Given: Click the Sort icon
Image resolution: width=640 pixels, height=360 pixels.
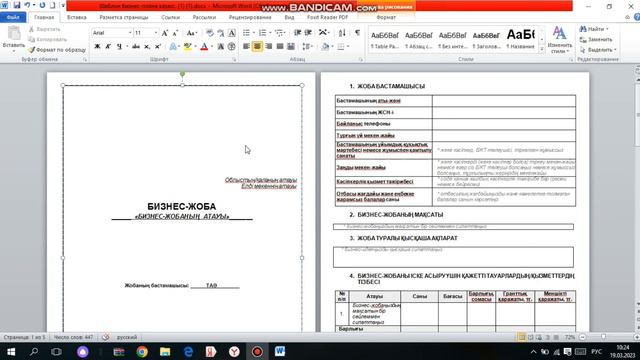Looking at the screenshot, I should point(342,33).
